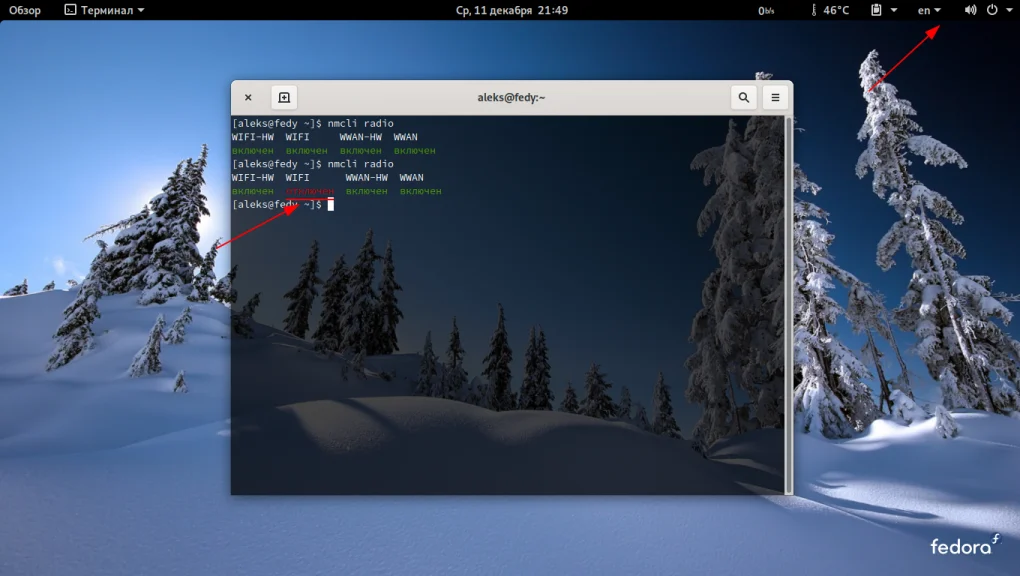
Task: Close the aleks@fedy terminal window
Action: pyautogui.click(x=248, y=97)
